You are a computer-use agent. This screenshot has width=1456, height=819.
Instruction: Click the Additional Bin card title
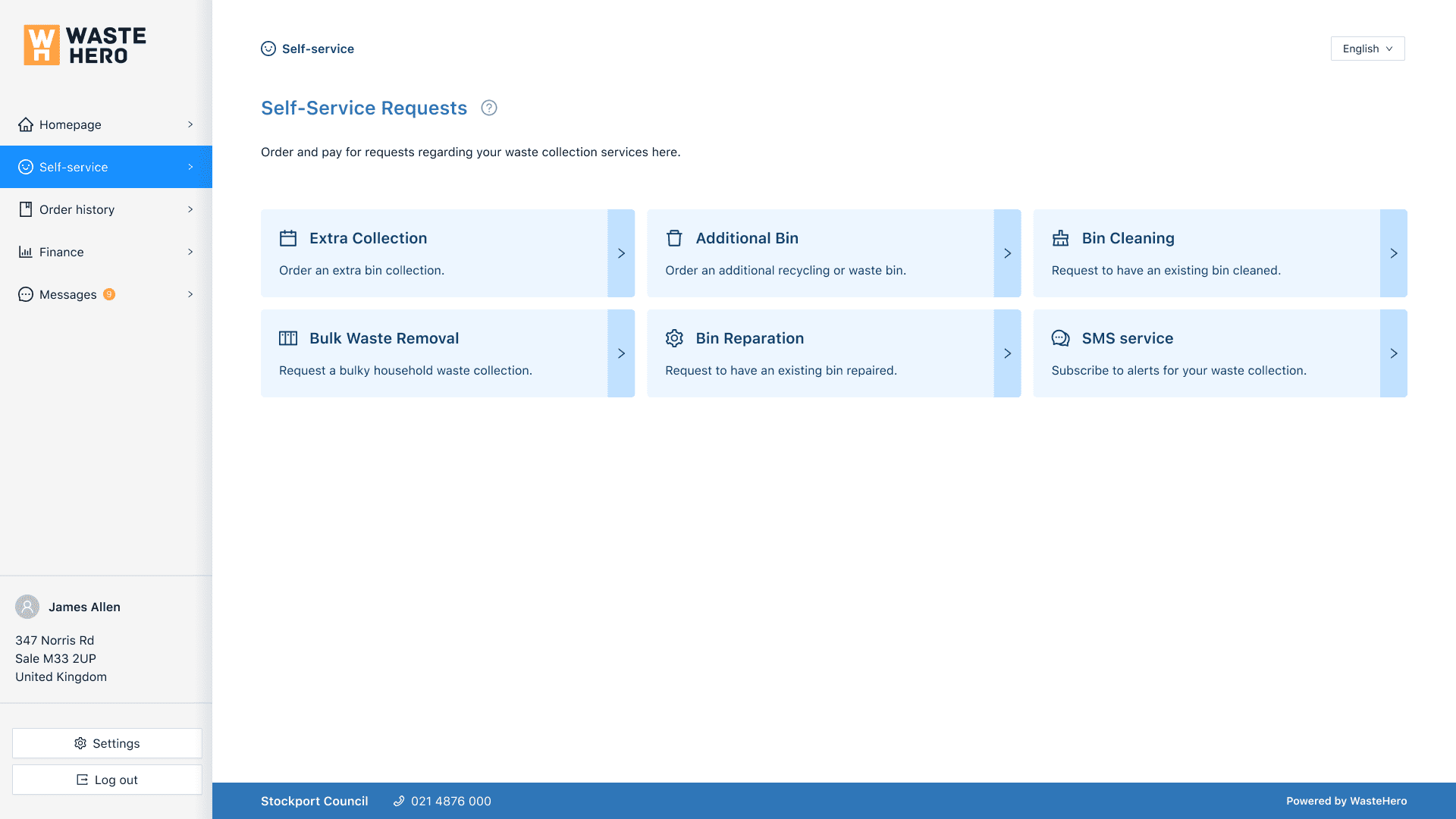747,238
